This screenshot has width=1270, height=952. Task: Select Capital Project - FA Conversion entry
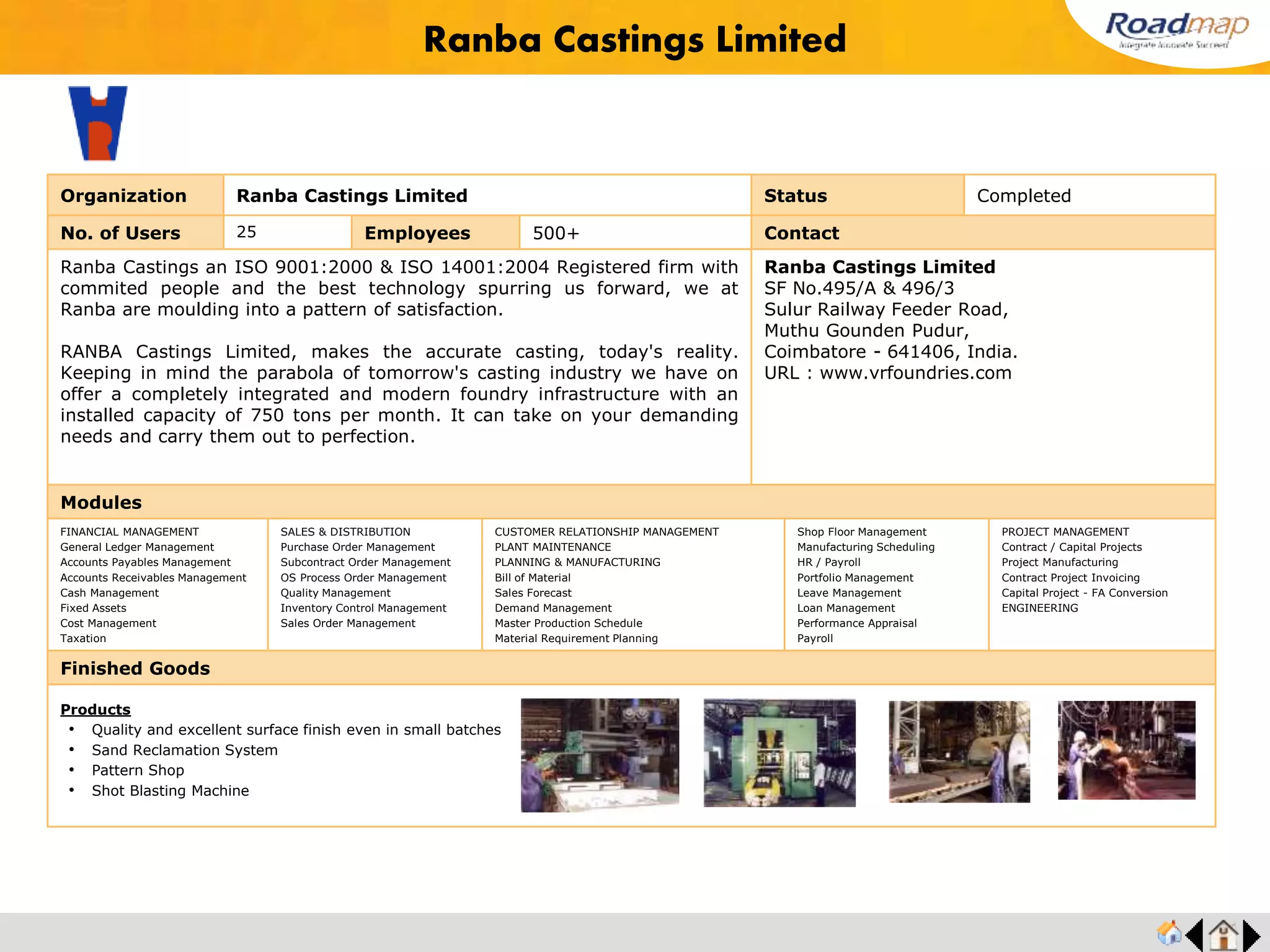1085,593
